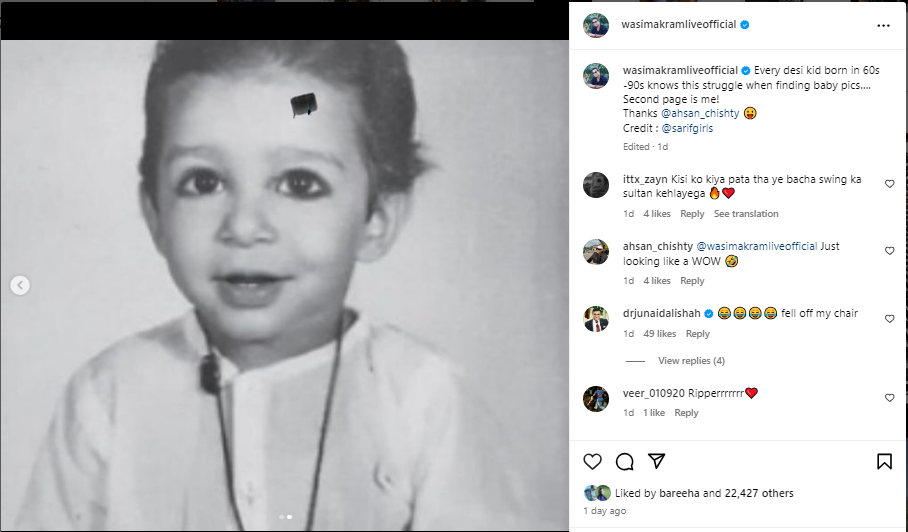Expand View replies (4)
Viewport: 908px width, 532px height.
pos(691,361)
